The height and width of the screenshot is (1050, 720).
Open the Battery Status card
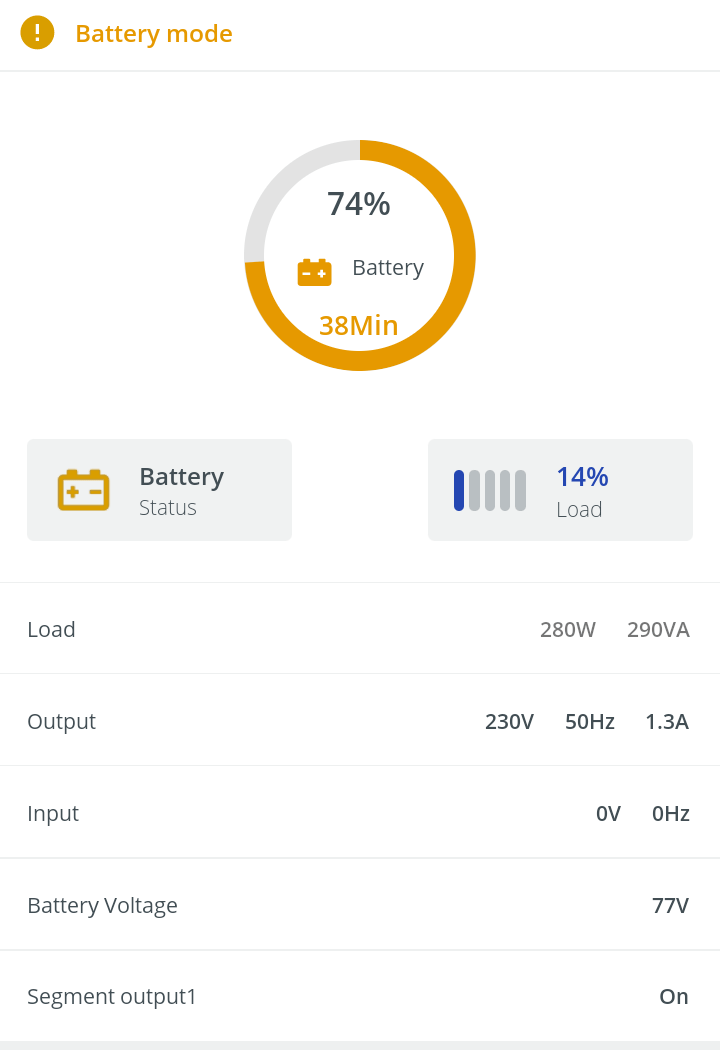click(159, 490)
